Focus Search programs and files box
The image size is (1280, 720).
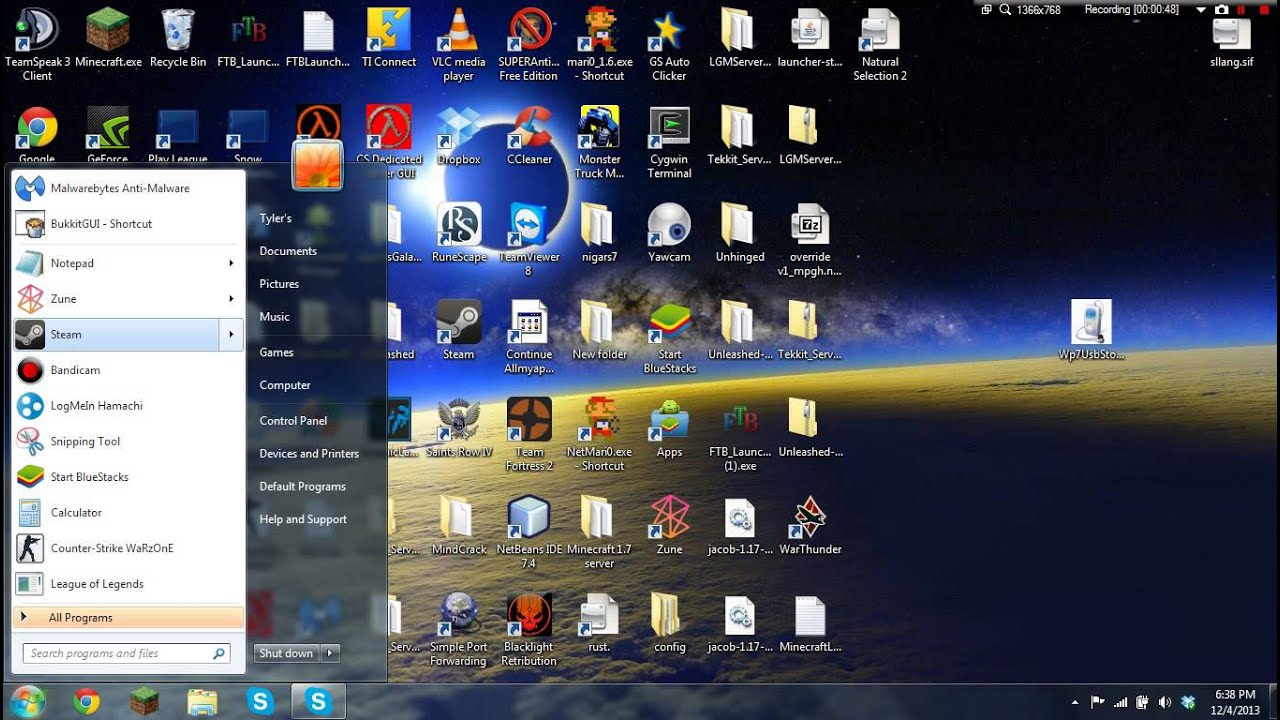[127, 653]
